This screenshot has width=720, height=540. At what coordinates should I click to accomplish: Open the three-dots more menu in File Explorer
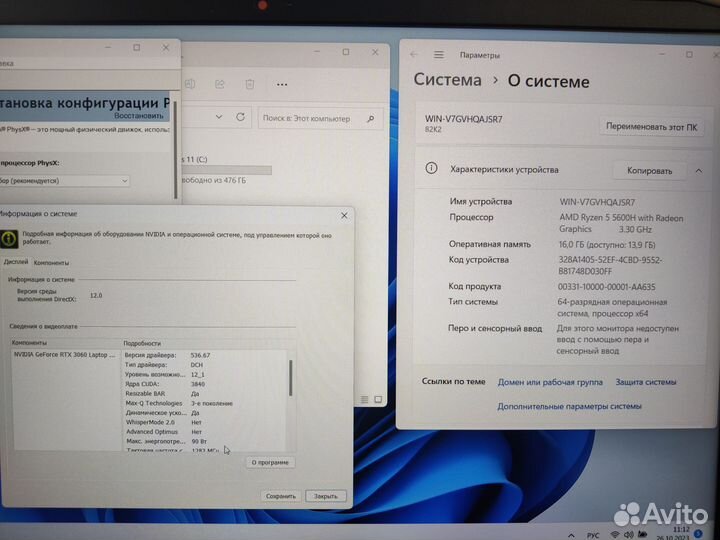[x=282, y=84]
